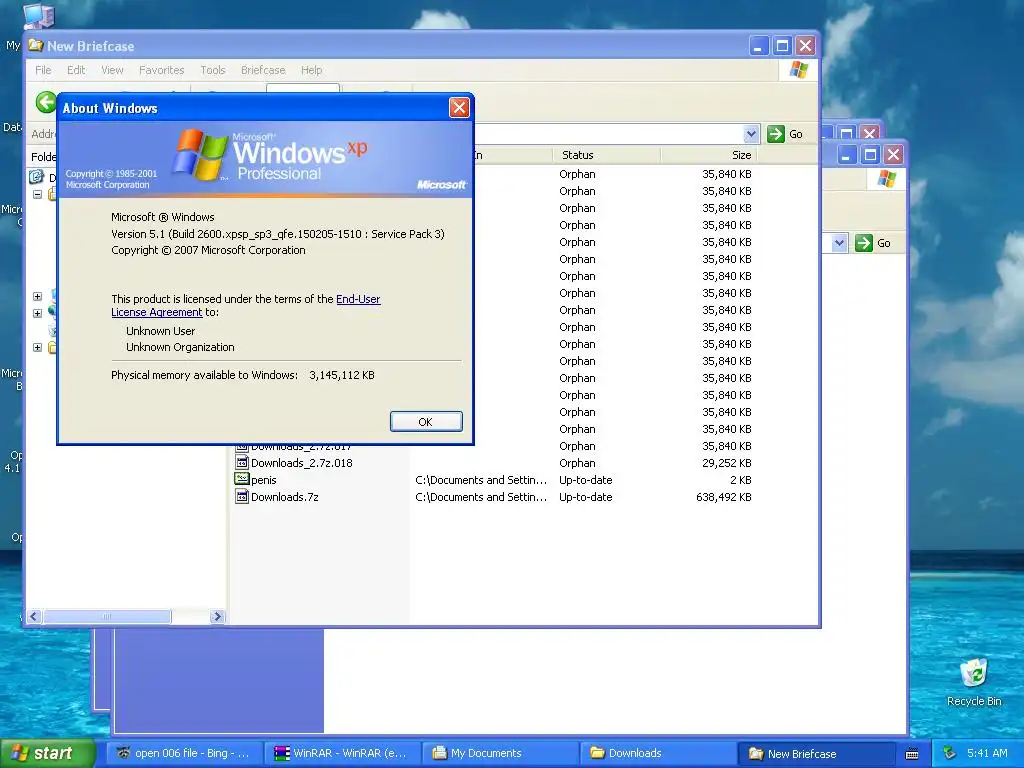
Task: Select the Downloads.7z file in the list
Action: coord(284,497)
